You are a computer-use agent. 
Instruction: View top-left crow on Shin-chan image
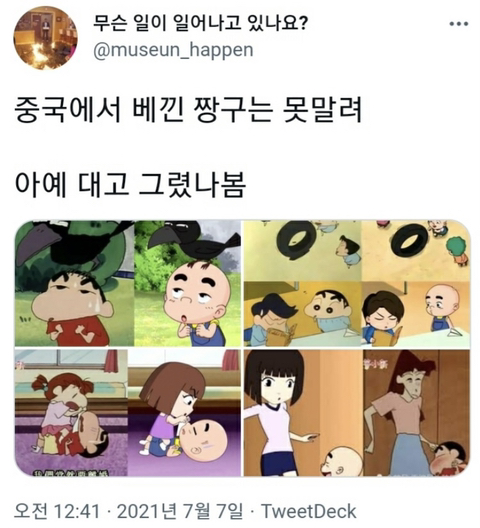pos(74,283)
